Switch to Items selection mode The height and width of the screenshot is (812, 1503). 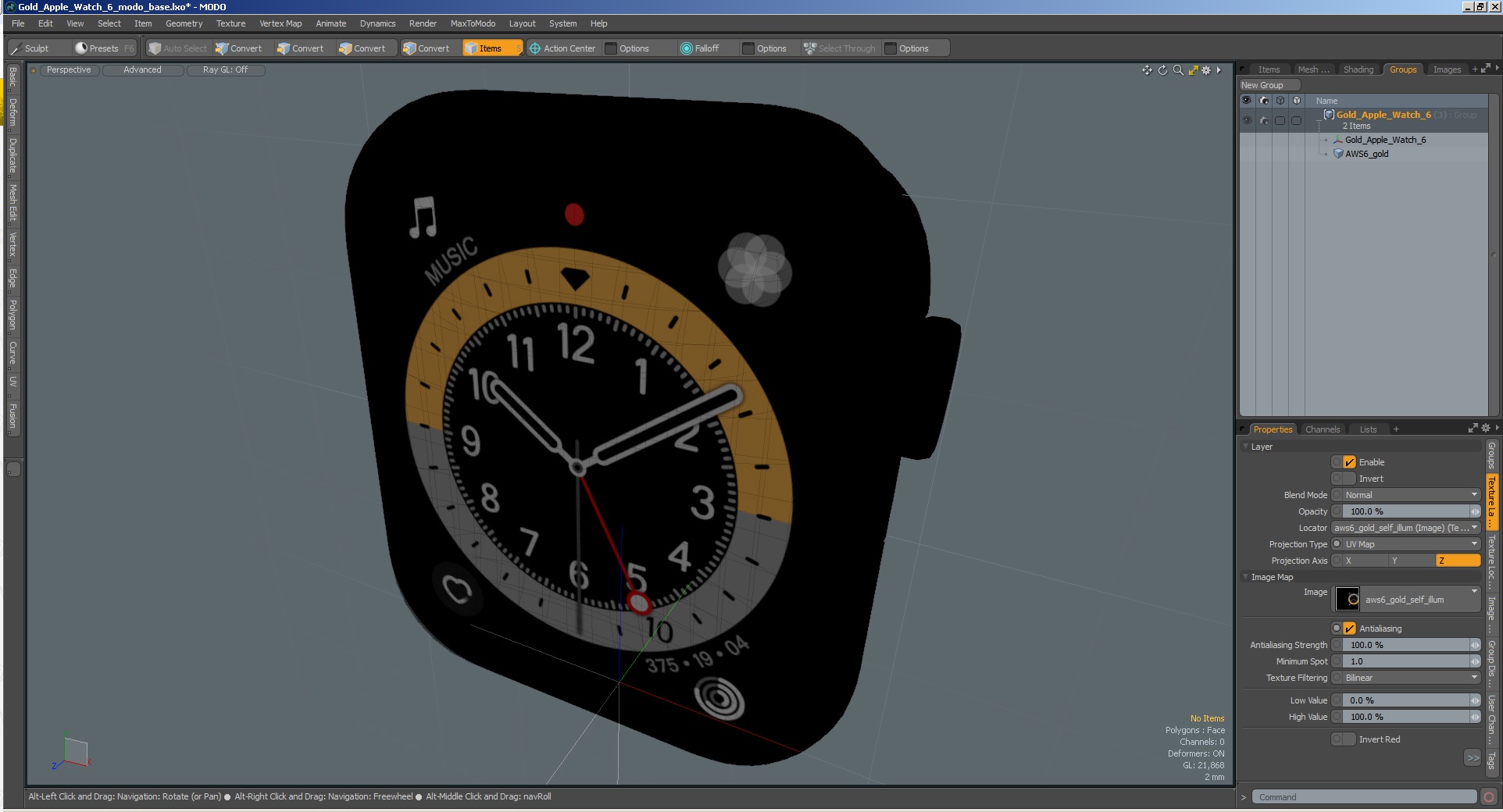click(x=491, y=48)
